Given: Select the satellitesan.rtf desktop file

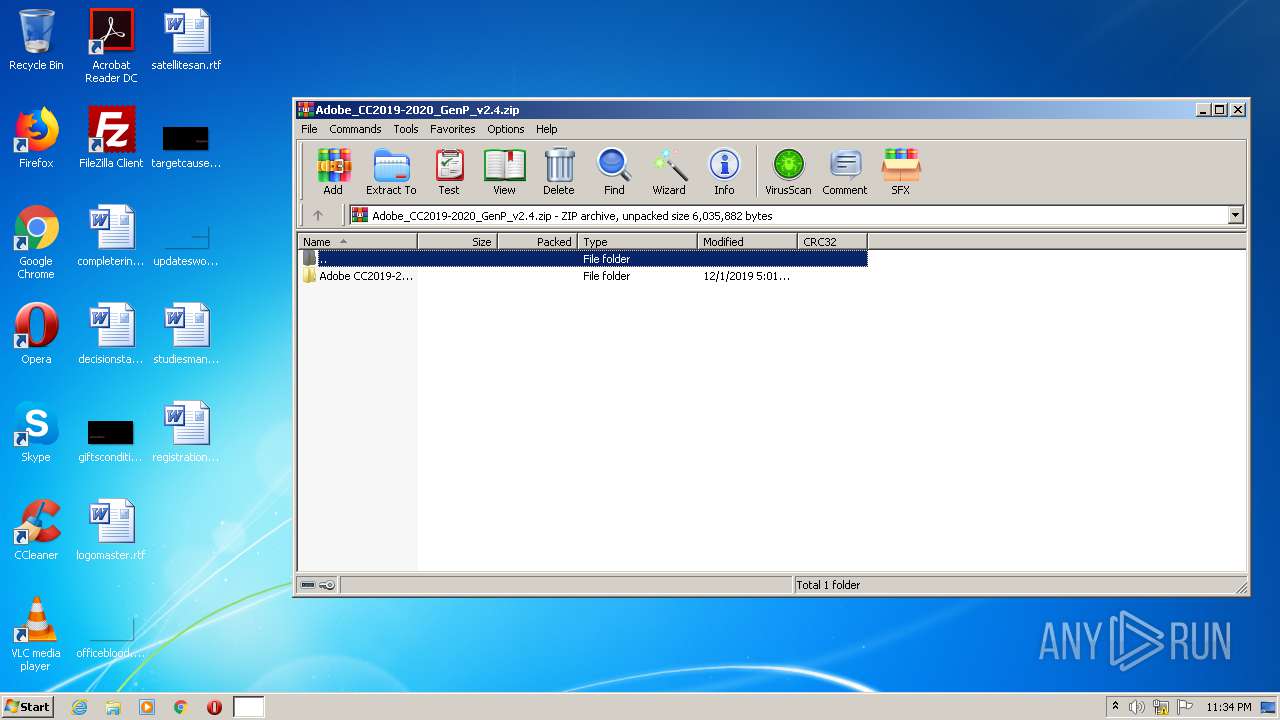Looking at the screenshot, I should point(186,40).
